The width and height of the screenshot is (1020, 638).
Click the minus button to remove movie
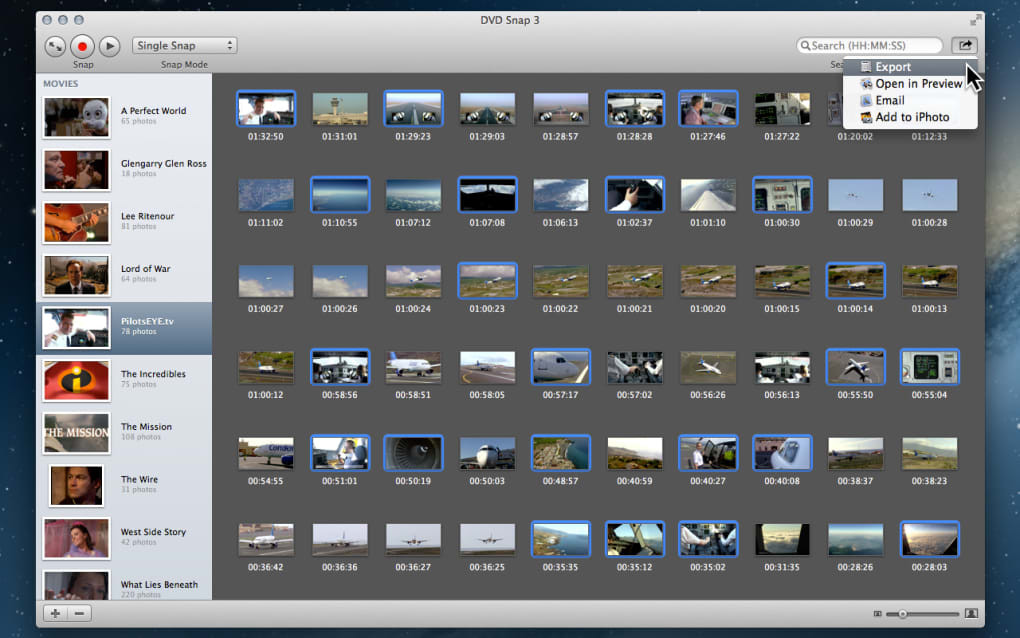tap(79, 613)
